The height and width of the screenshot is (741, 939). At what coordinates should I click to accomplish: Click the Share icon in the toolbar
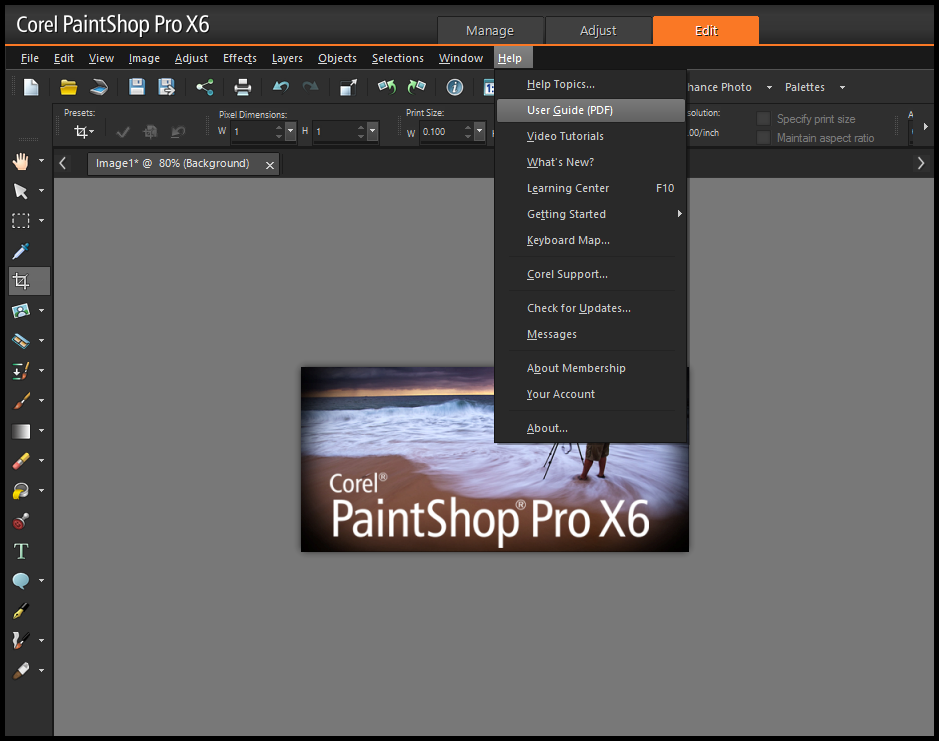(x=205, y=87)
